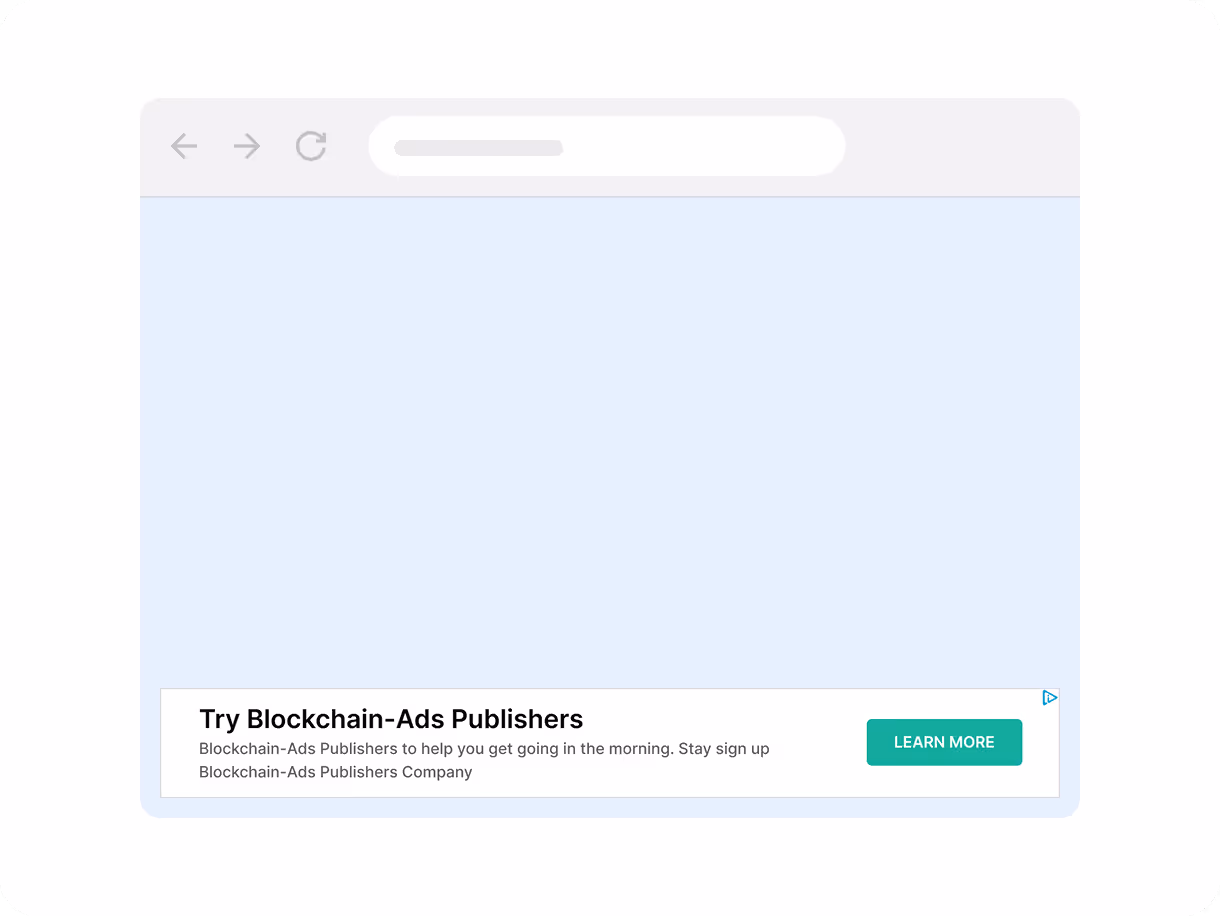
Task: Reload the page with the refresh icon
Action: point(311,146)
